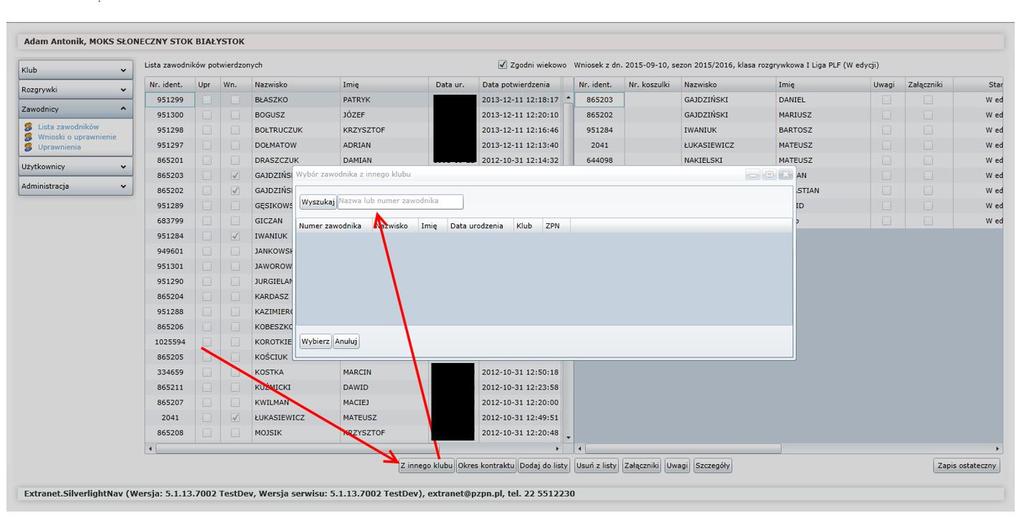The height and width of the screenshot is (518, 1024).
Task: Click the KUŹMICKI DAWID row
Action: coord(353,387)
